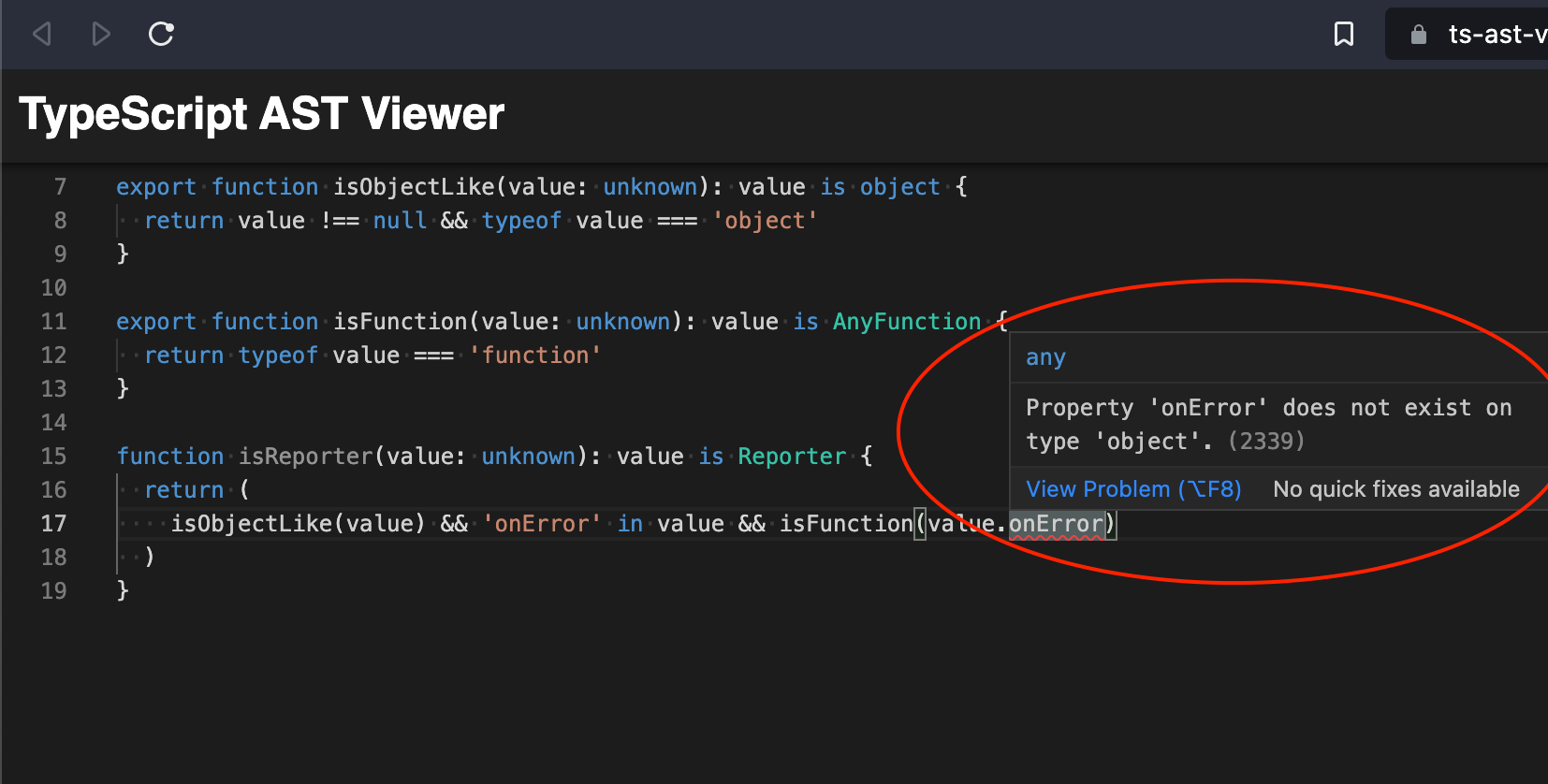Click the 'No quick fixes available' text
1548x784 pixels.
[1396, 489]
